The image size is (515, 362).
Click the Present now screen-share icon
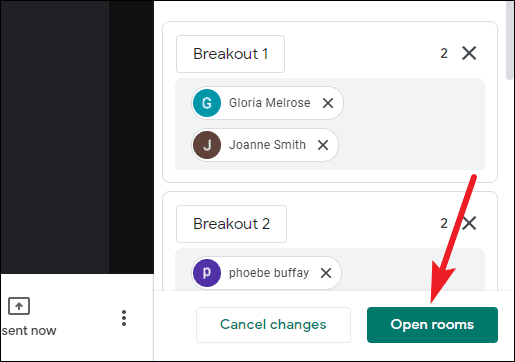19,306
